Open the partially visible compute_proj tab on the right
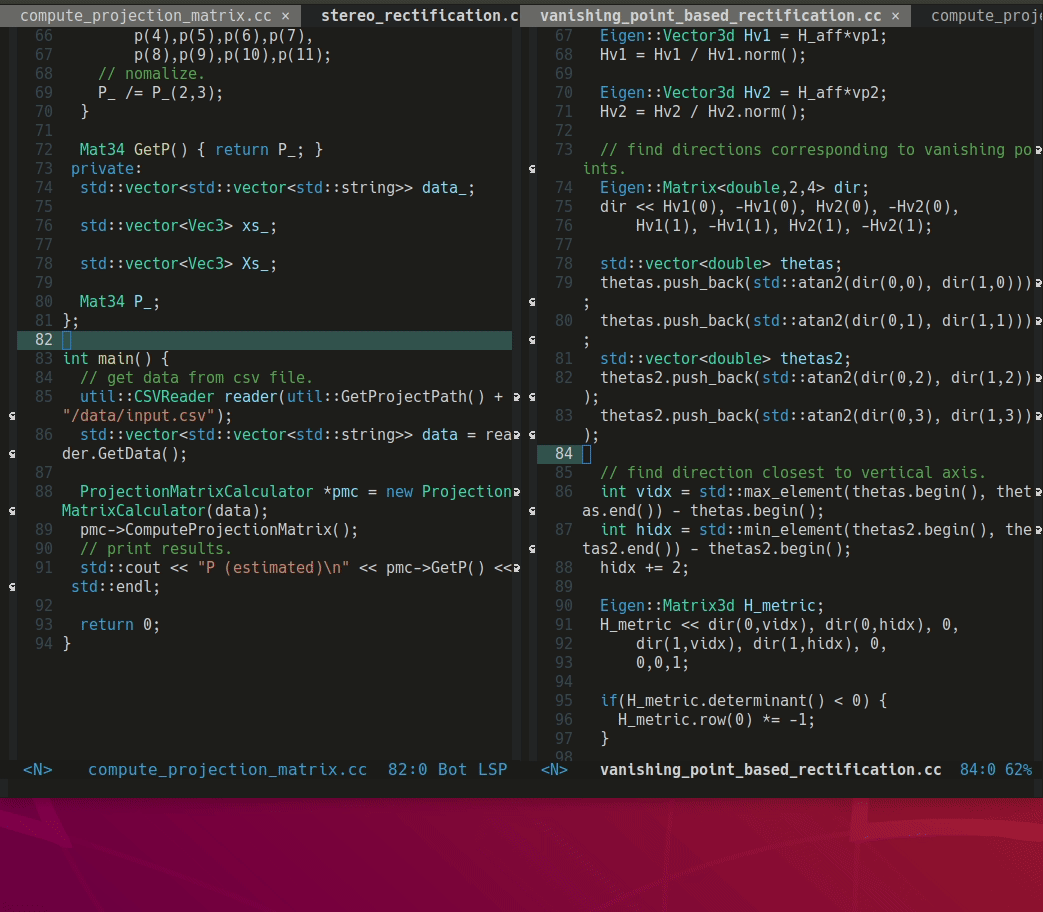Screen dimensions: 1043x912 click(x=986, y=15)
